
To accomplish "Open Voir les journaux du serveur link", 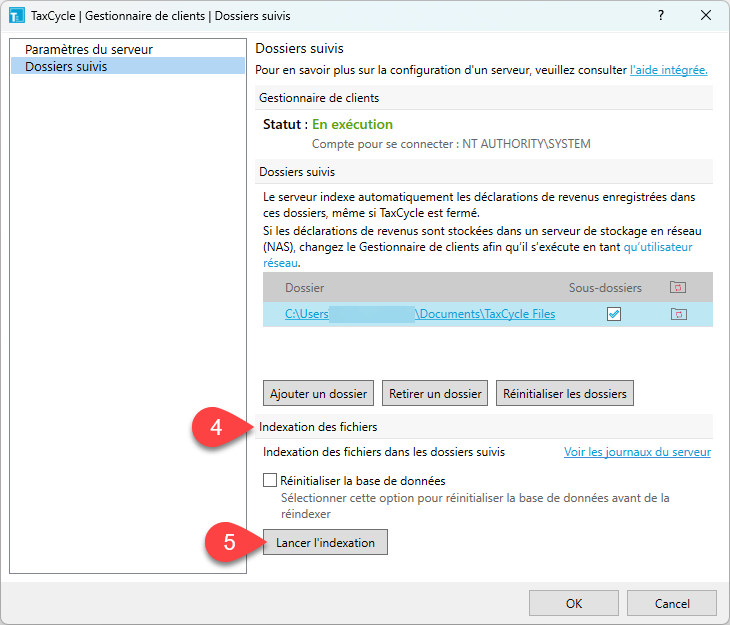I will pos(637,452).
